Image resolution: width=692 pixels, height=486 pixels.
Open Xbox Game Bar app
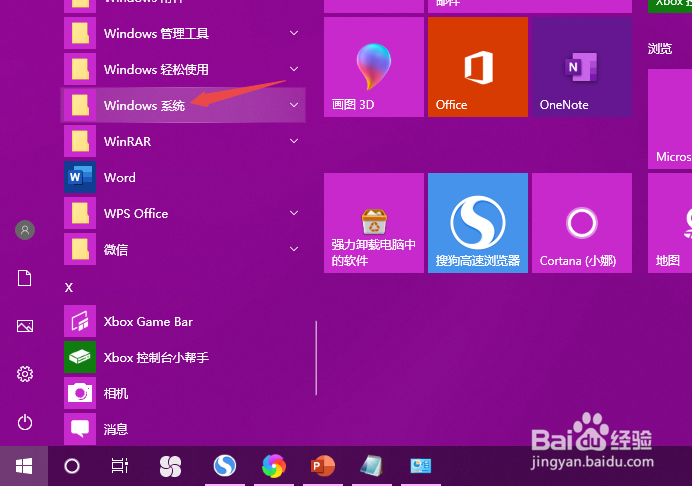183,321
